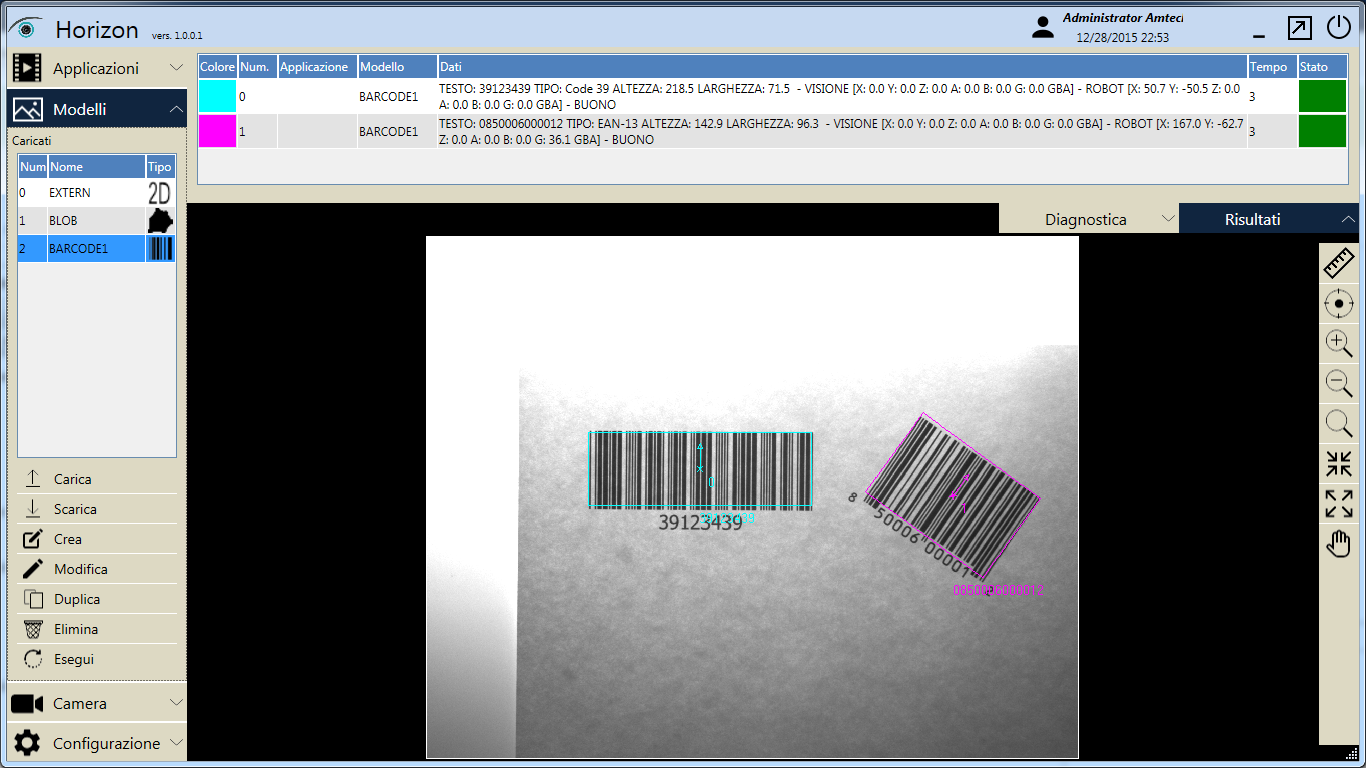The width and height of the screenshot is (1366, 768).
Task: Click the blob shape icon of BLOB row
Action: pyautogui.click(x=160, y=221)
